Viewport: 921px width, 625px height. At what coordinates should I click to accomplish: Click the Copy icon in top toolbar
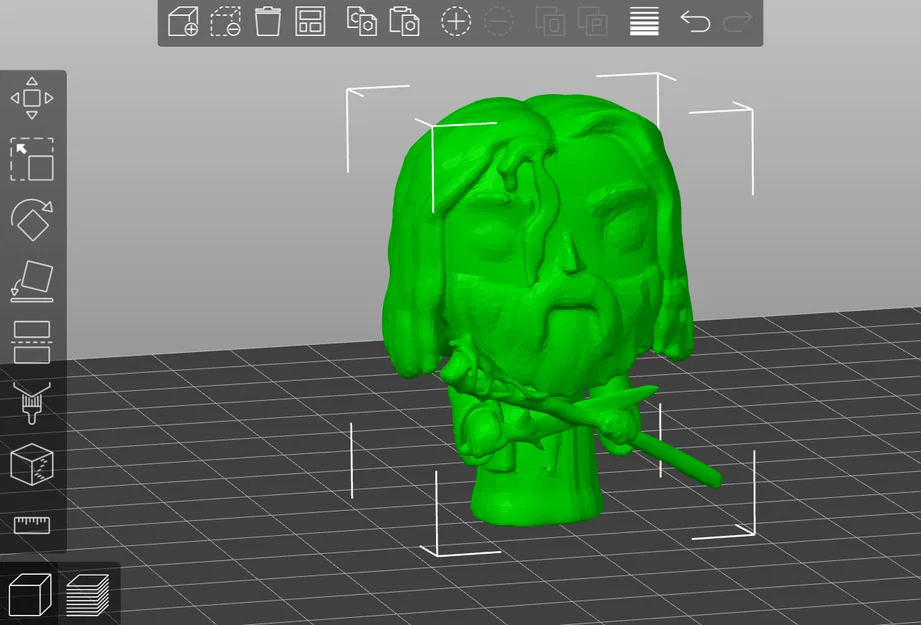[362, 22]
